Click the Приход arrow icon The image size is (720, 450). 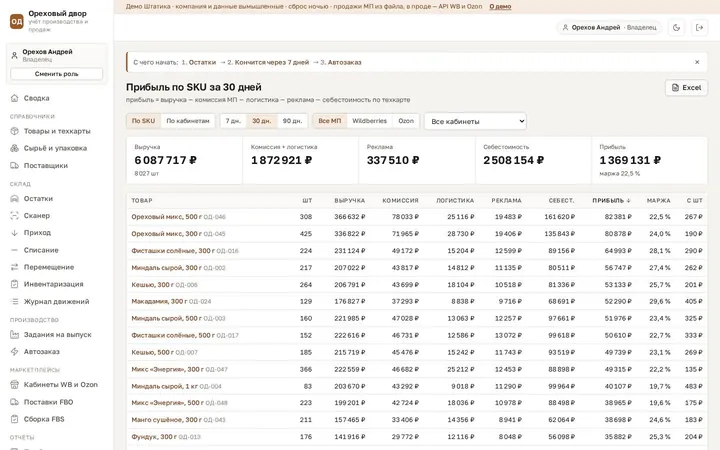[x=14, y=232]
